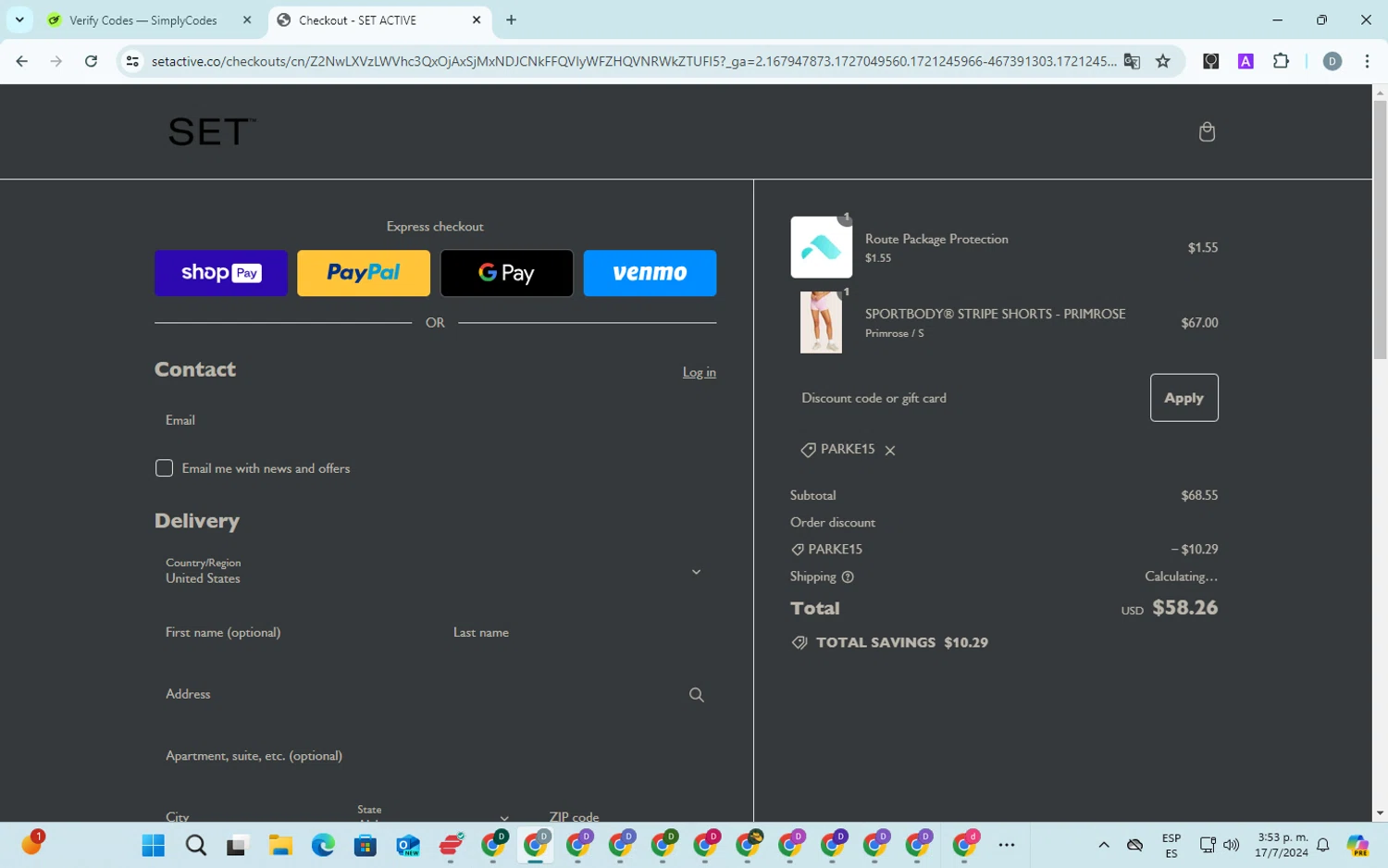
Task: Open the Chrome three-dot menu
Action: (x=1367, y=61)
